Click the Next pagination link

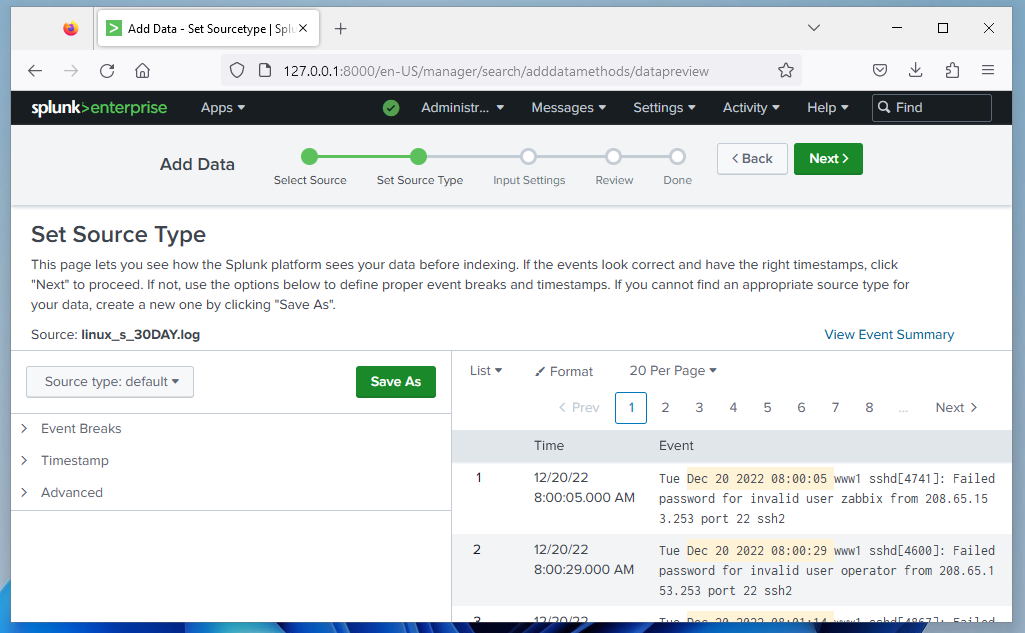tap(956, 408)
